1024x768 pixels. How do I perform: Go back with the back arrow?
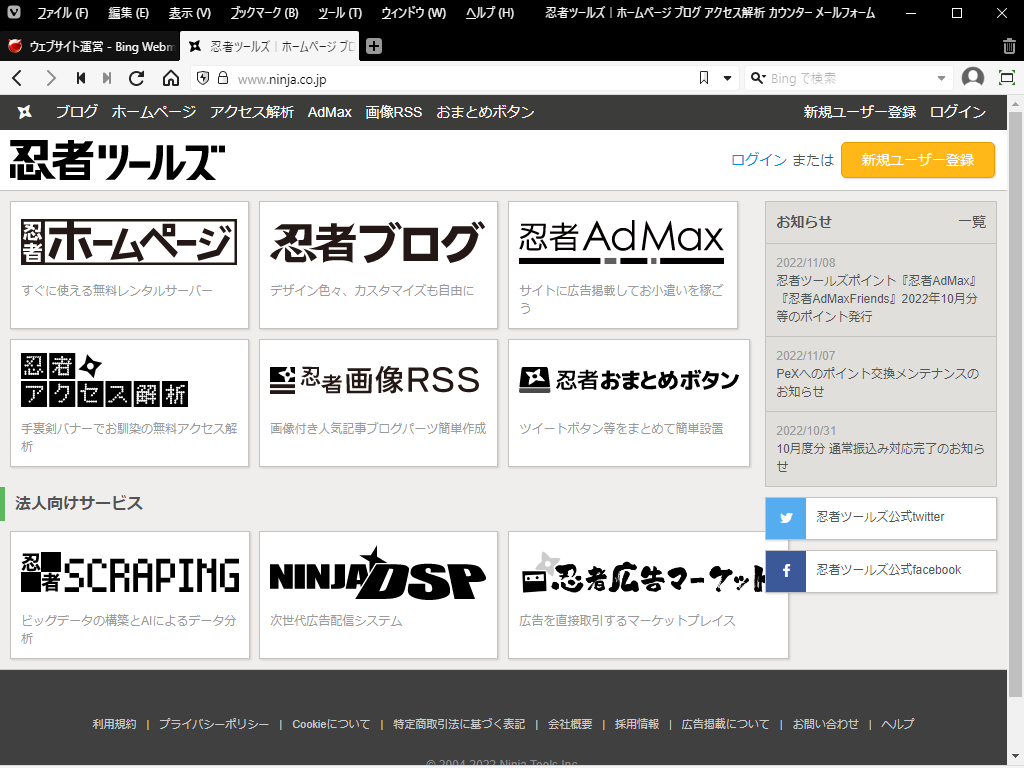18,78
